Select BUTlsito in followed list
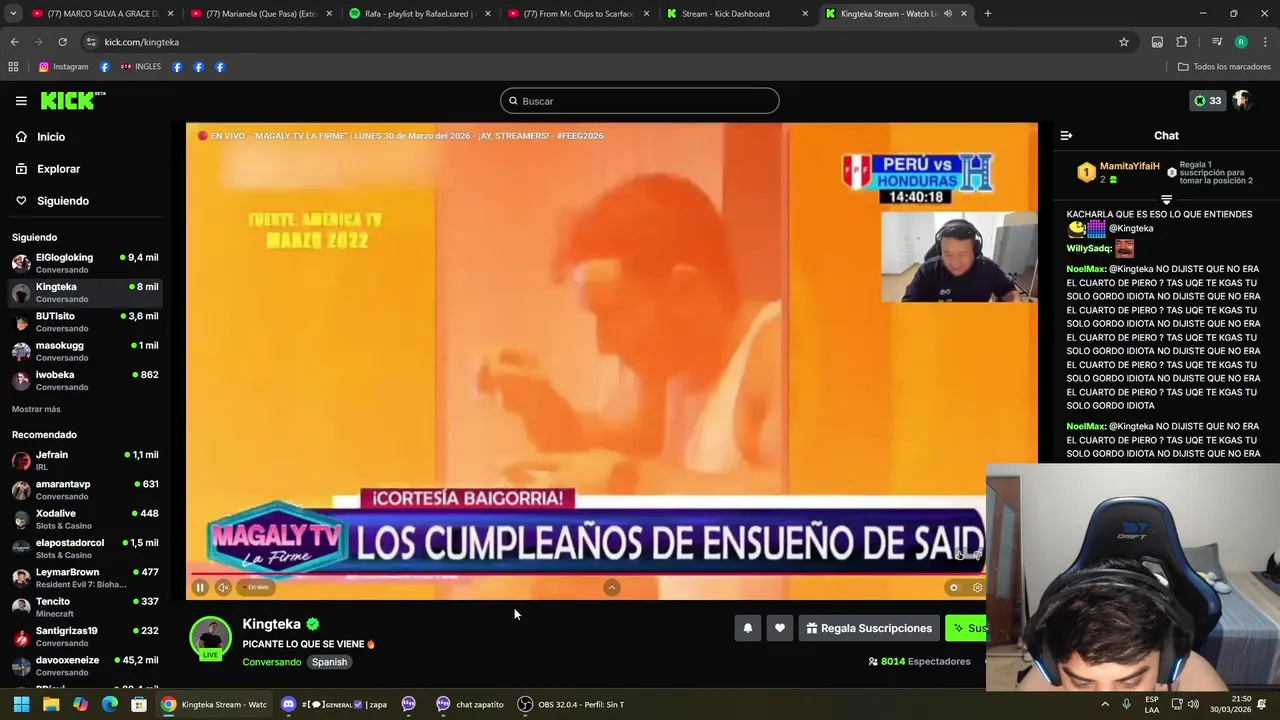 click(85, 322)
